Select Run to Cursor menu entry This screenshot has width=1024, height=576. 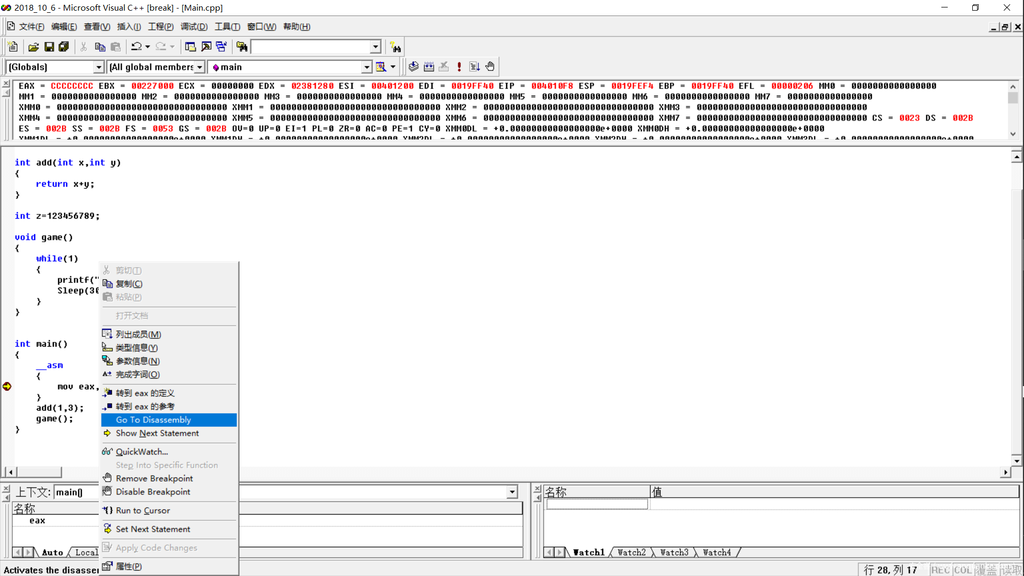click(x=143, y=511)
